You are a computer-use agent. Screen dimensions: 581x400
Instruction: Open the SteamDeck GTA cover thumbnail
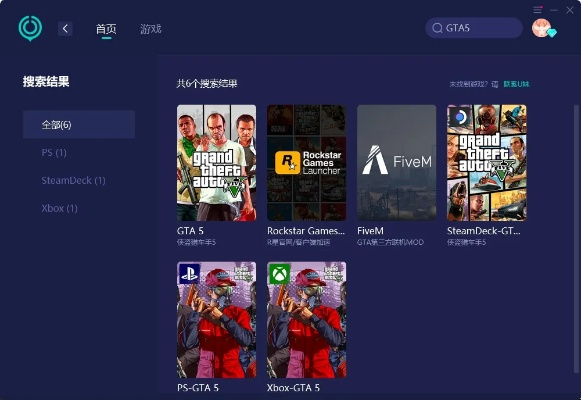click(487, 163)
